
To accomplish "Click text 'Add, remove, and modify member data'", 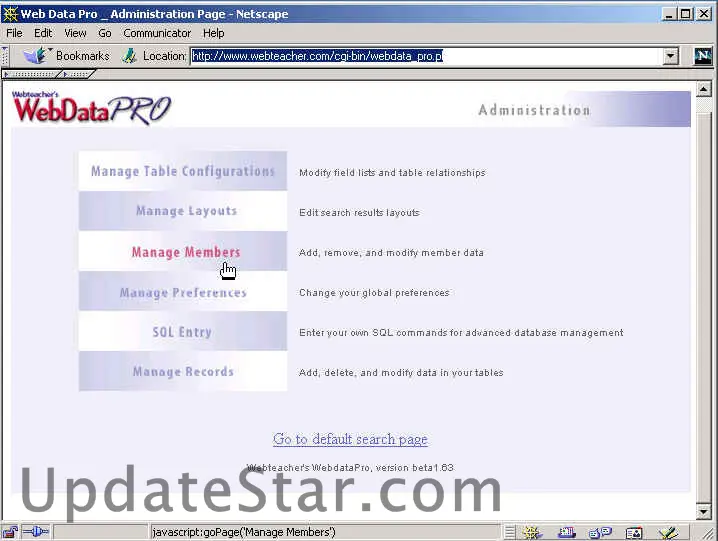I will tap(392, 252).
